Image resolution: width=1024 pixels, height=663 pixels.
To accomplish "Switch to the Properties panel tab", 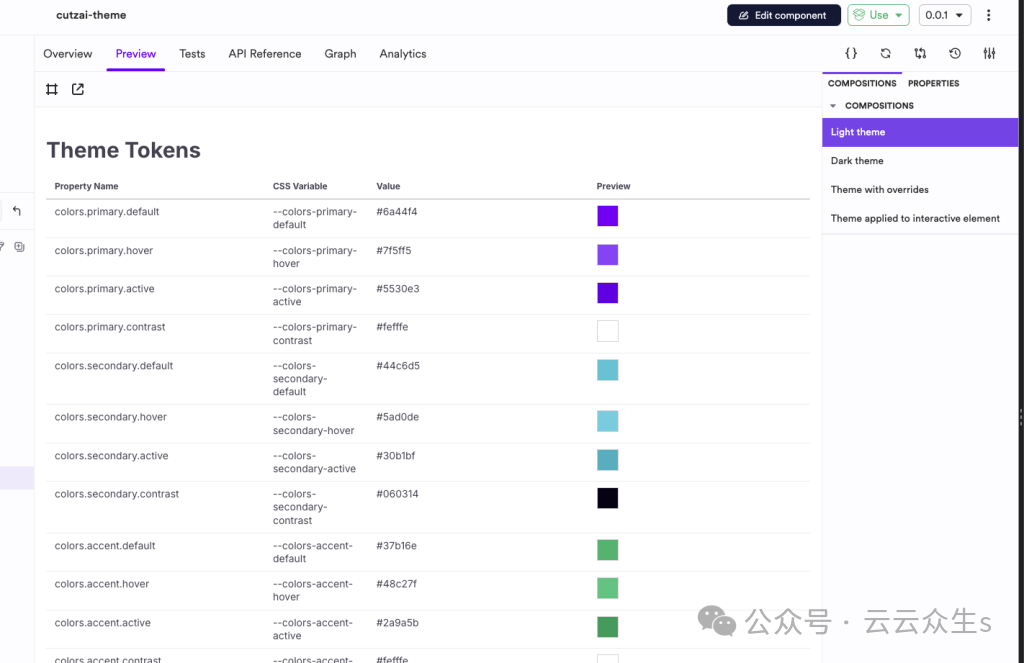I will [933, 84].
